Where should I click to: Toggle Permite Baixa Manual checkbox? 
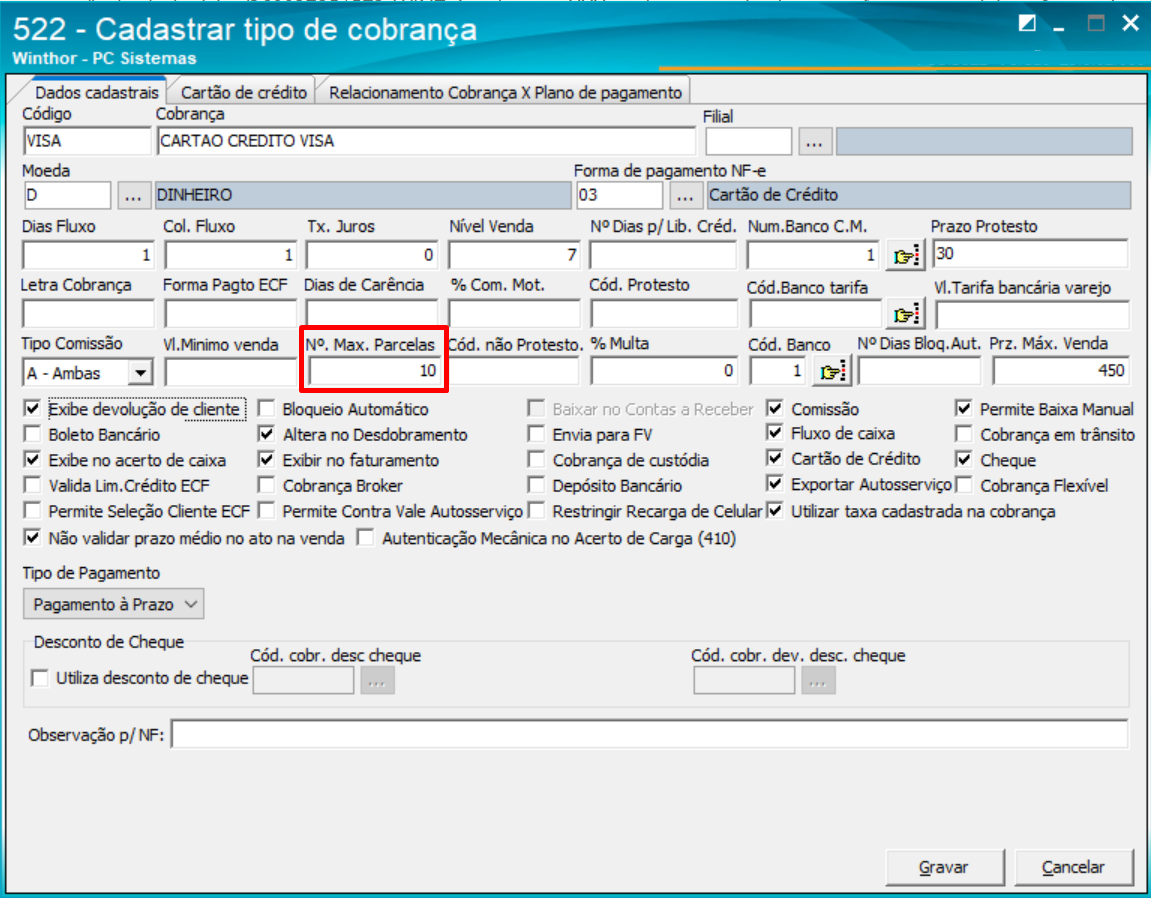964,408
